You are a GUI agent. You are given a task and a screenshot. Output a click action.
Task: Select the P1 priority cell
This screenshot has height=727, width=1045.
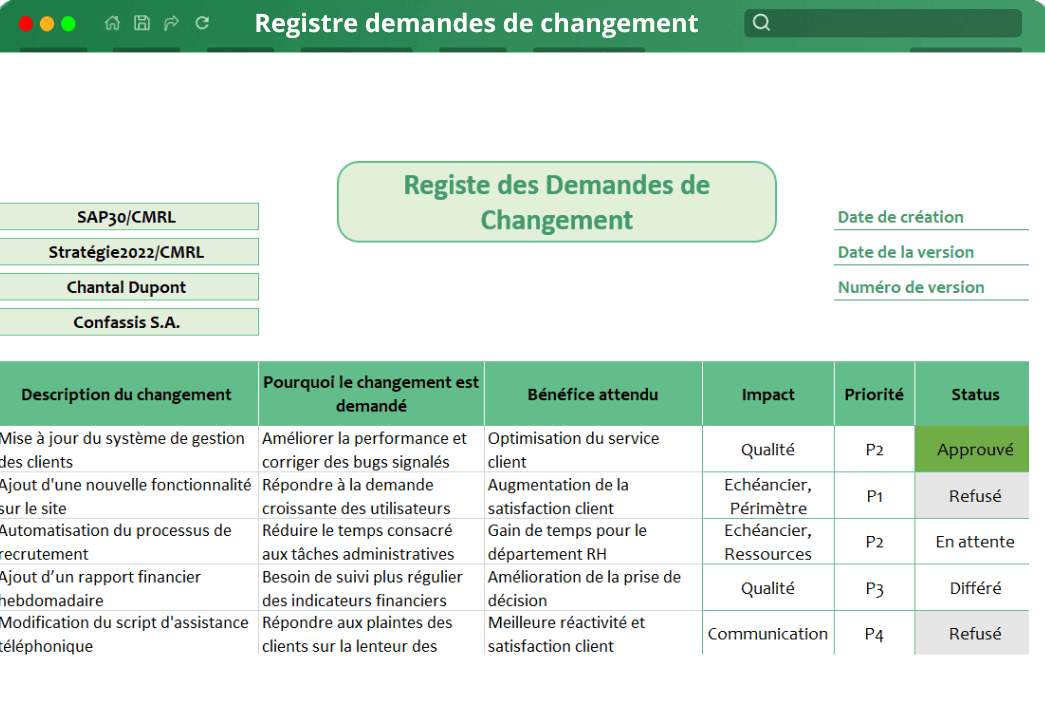[x=874, y=495]
